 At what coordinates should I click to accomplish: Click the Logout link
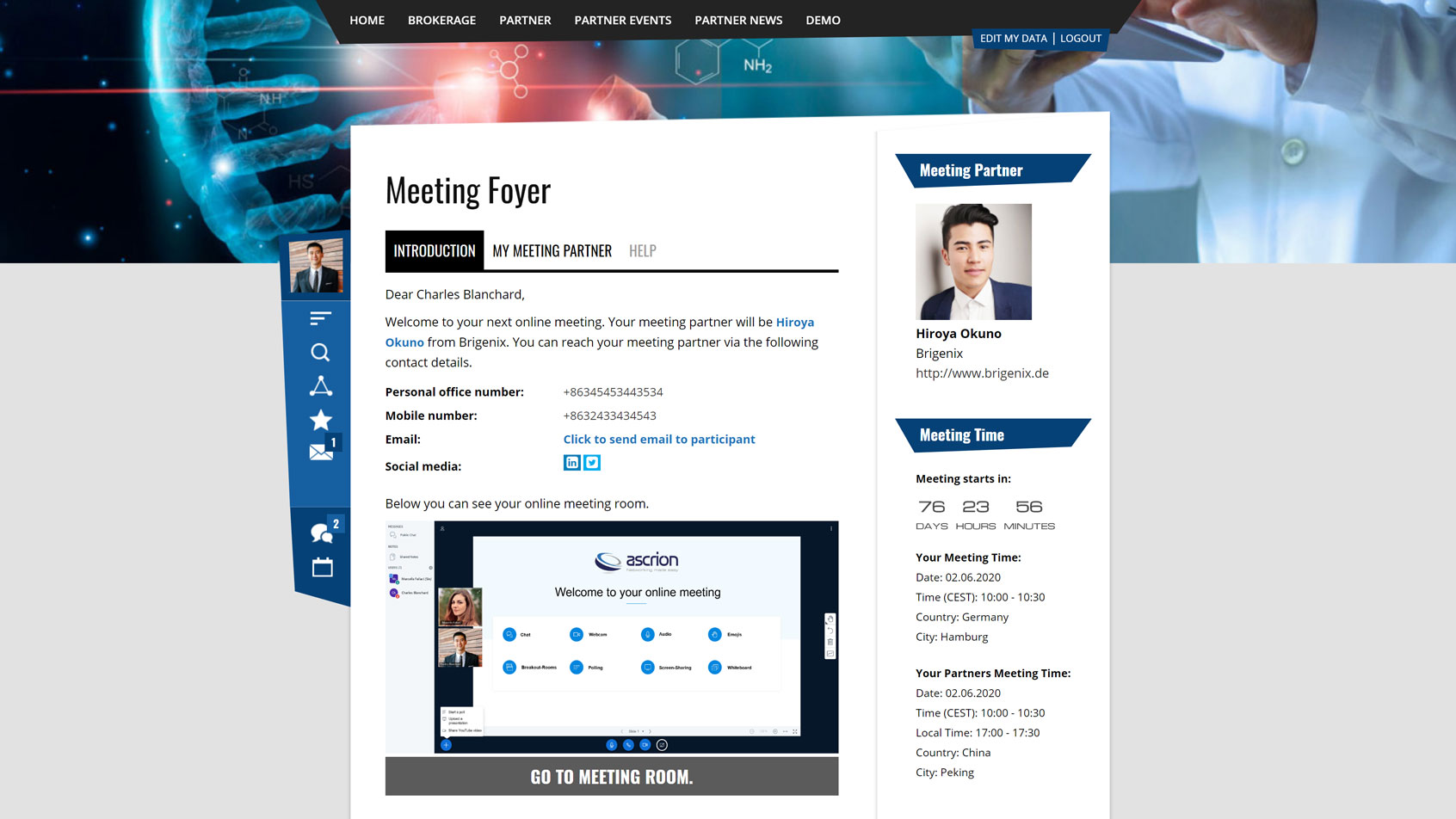pyautogui.click(x=1080, y=39)
